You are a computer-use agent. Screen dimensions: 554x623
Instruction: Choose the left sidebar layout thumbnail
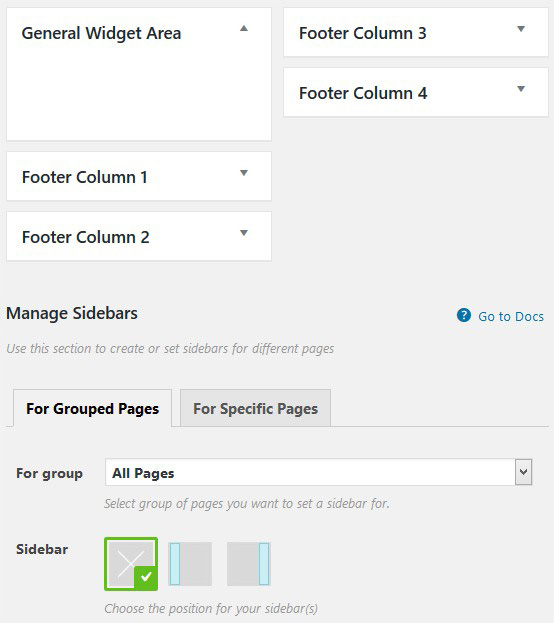point(190,564)
